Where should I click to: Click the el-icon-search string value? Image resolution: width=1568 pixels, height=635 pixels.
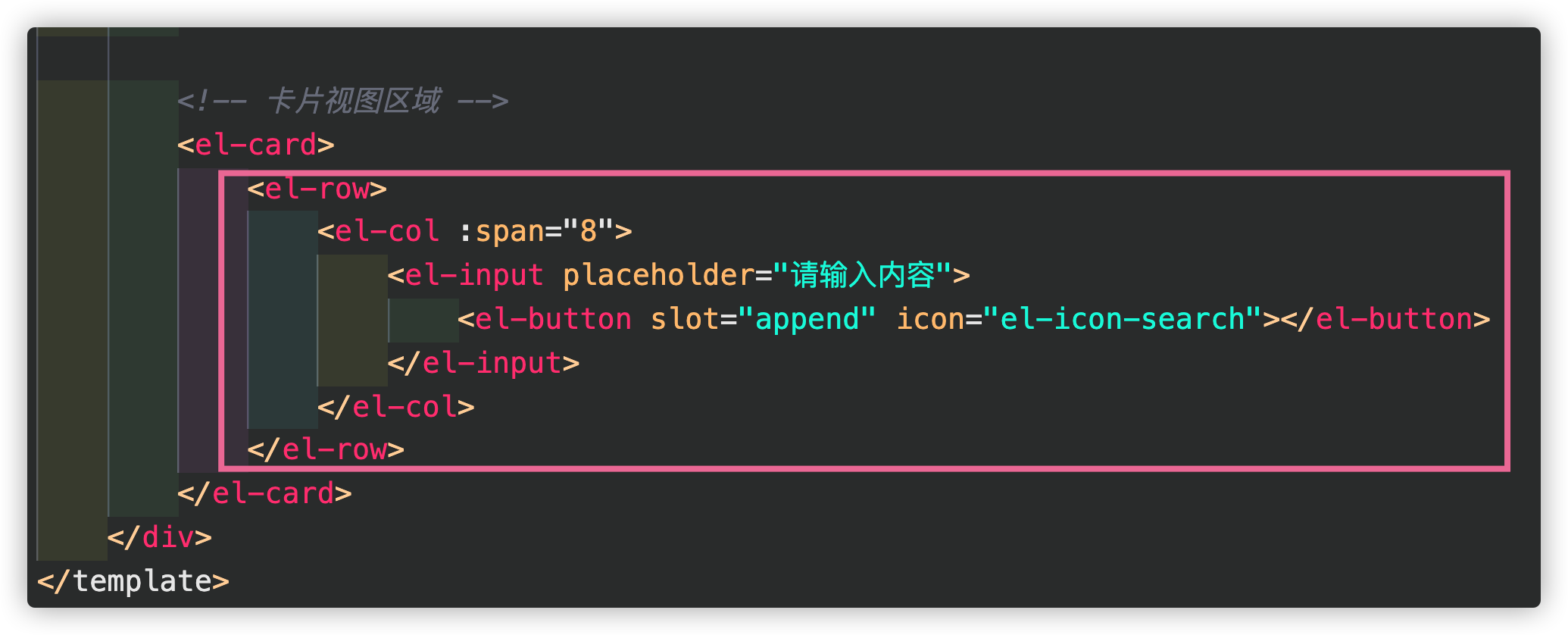1122,319
